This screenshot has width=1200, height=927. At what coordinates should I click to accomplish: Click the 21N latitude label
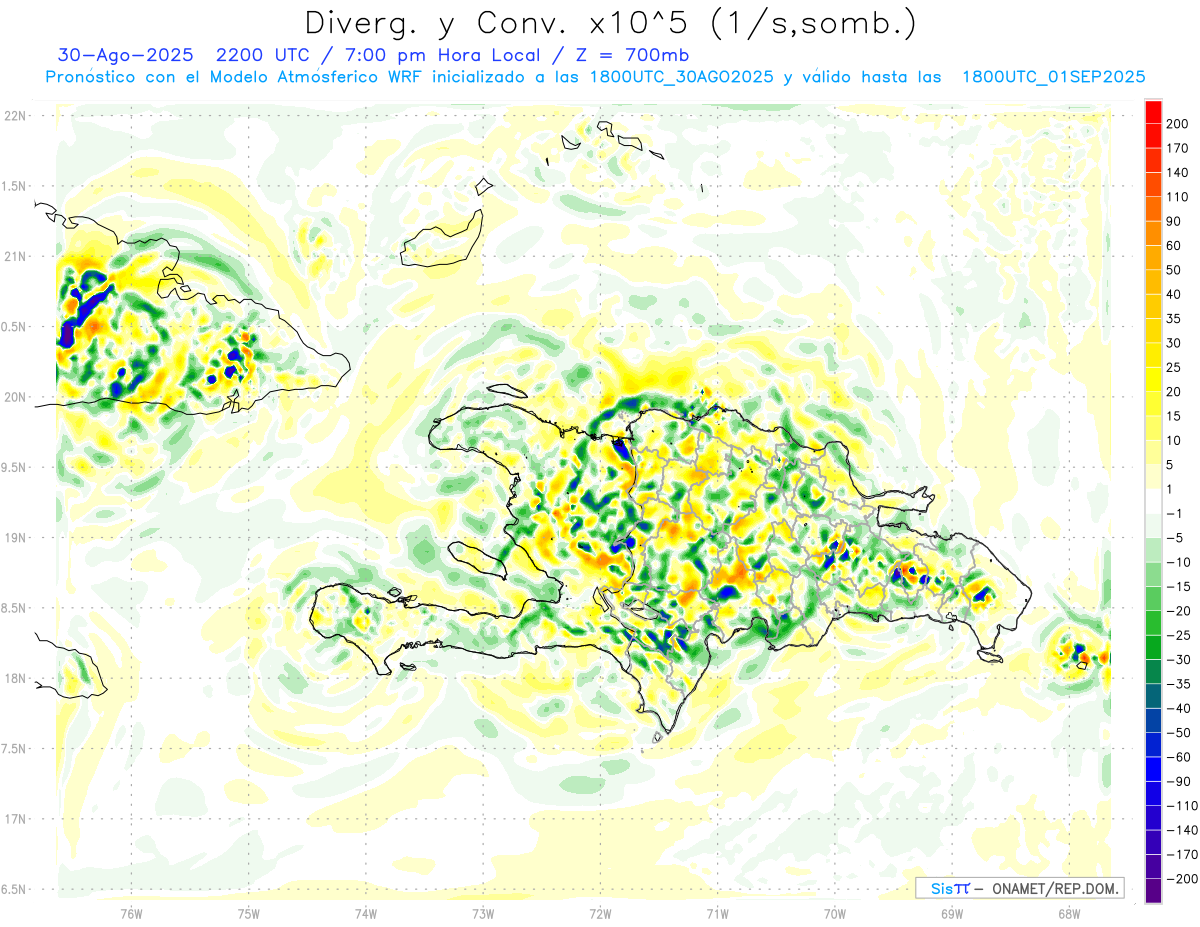point(15,256)
